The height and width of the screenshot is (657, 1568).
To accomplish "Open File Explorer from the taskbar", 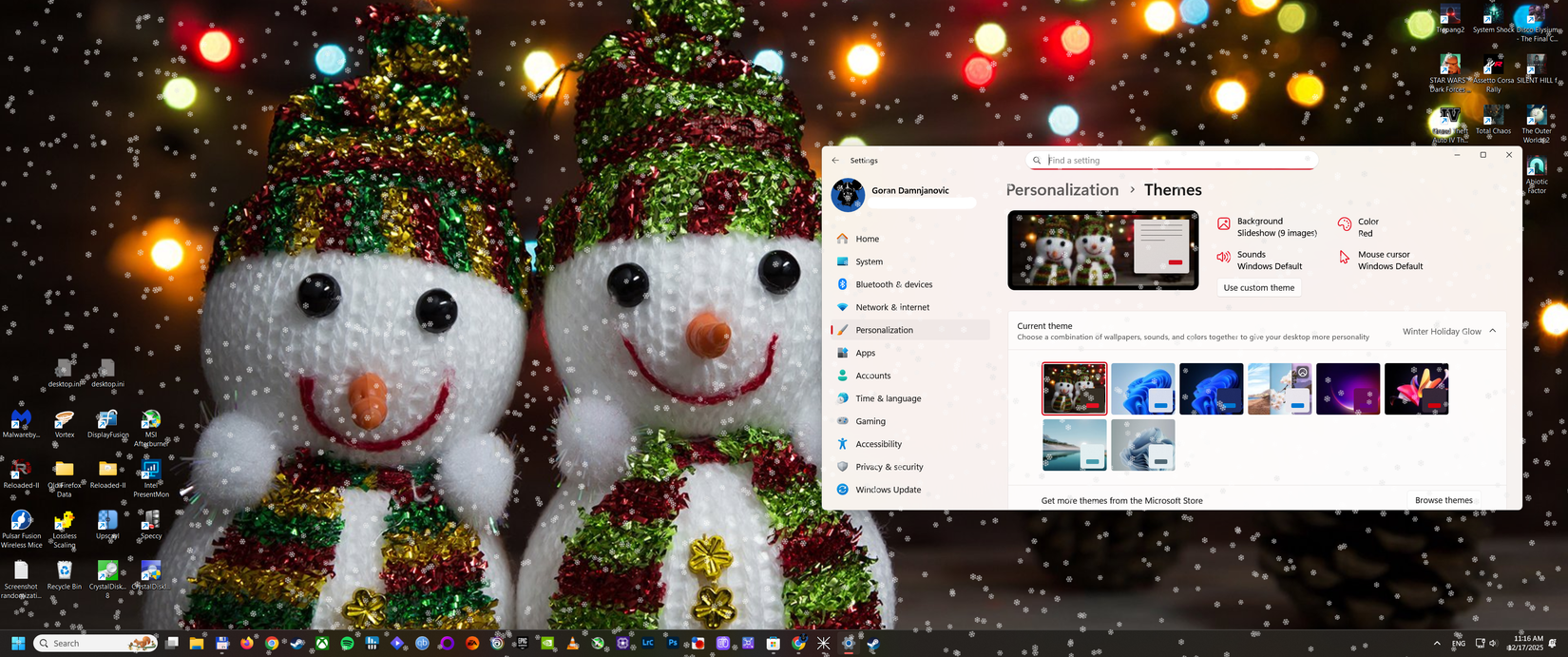I will (197, 644).
